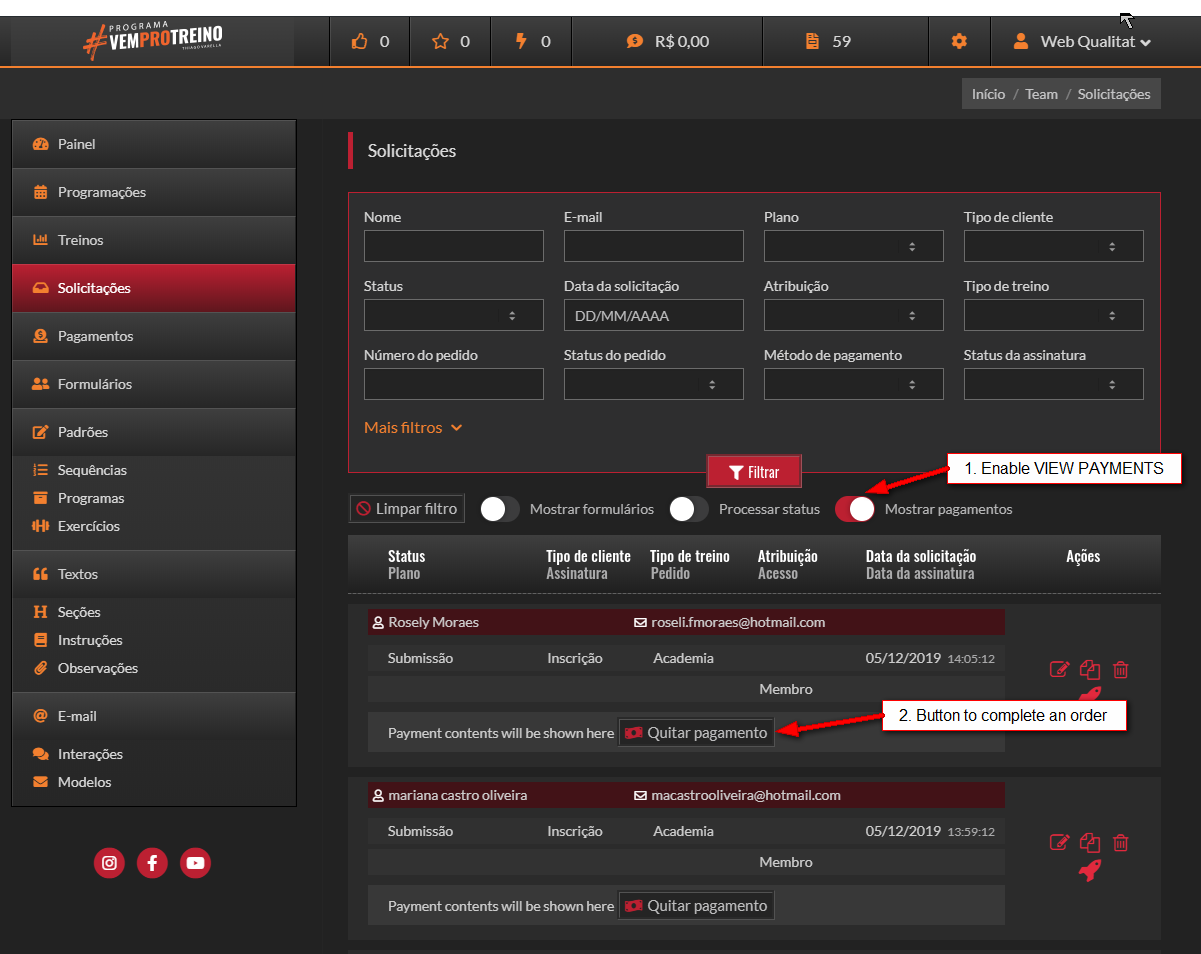Open the YouTube social icon
Image resolution: width=1201 pixels, height=954 pixels.
pos(195,863)
